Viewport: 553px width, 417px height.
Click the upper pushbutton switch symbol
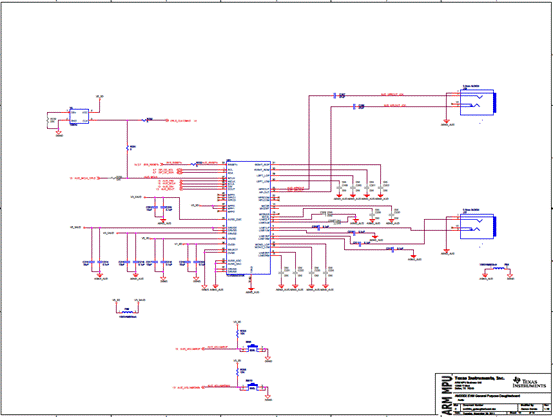[253, 349]
